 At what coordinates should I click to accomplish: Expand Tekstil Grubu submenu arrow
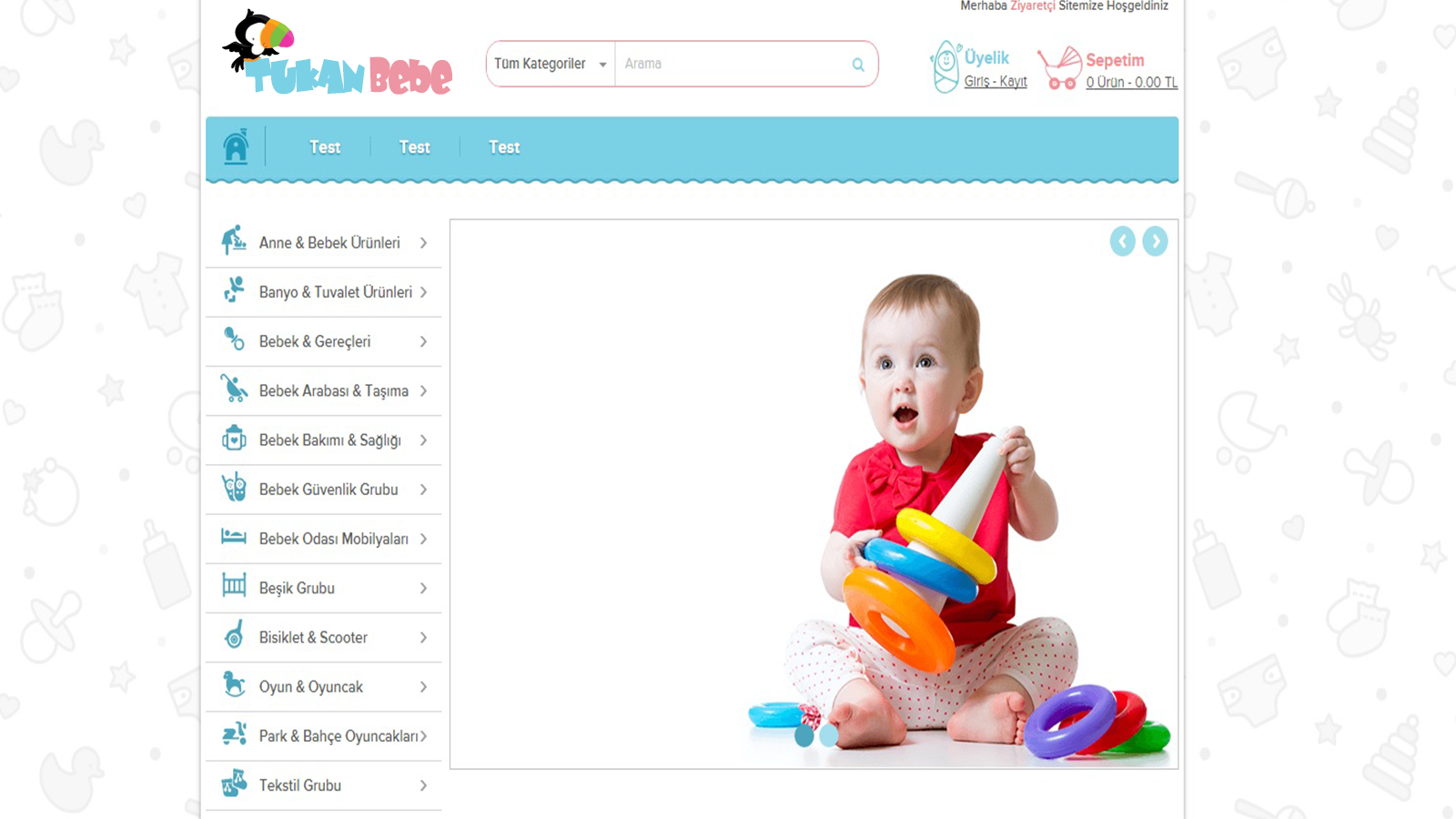[x=423, y=785]
